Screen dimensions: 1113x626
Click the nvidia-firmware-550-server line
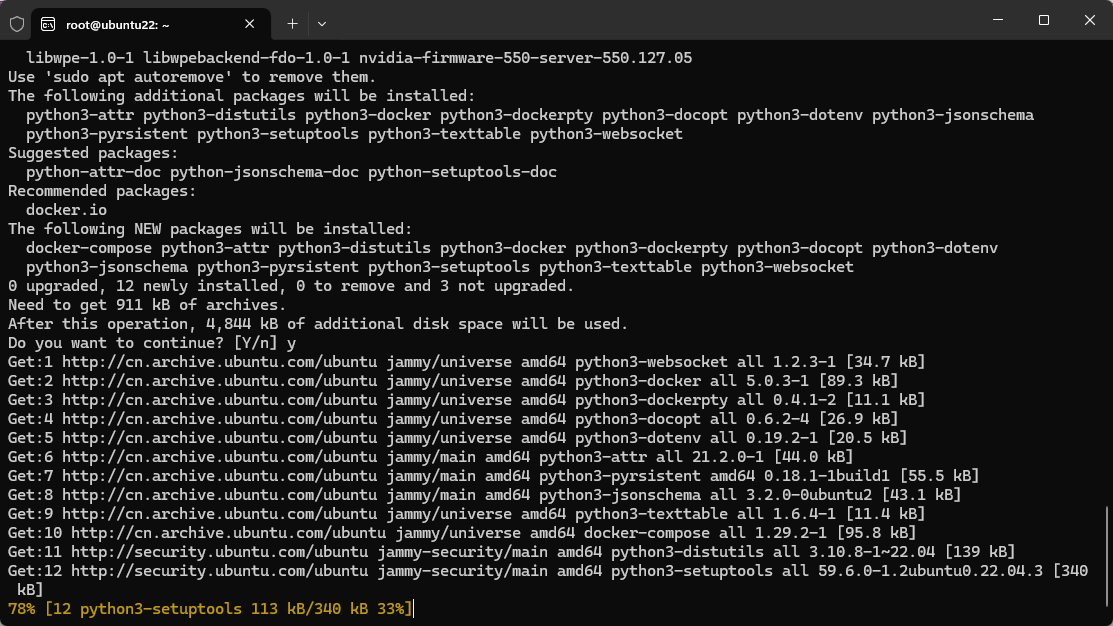pyautogui.click(x=359, y=58)
